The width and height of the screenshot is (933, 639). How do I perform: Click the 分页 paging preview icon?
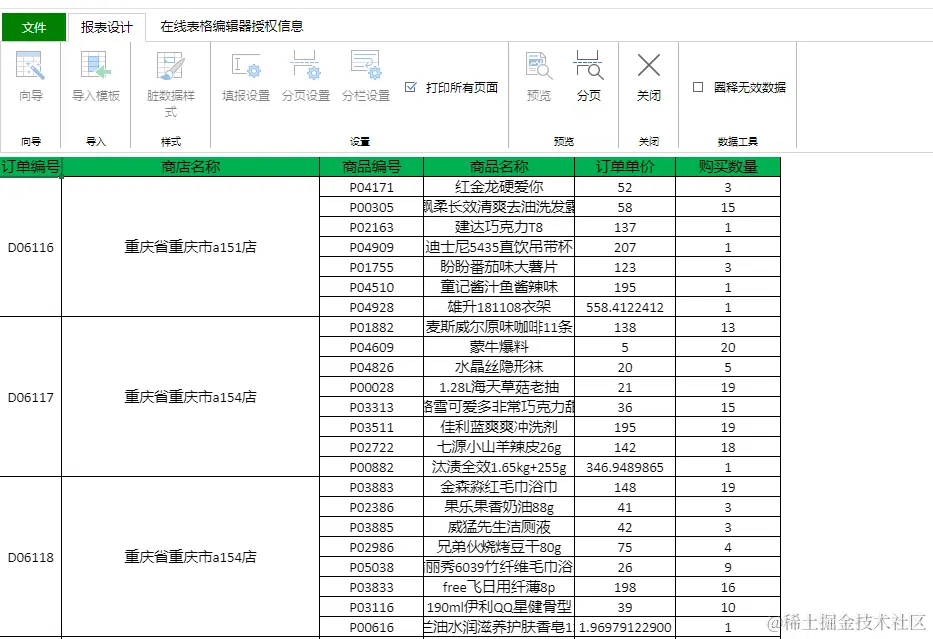click(588, 65)
